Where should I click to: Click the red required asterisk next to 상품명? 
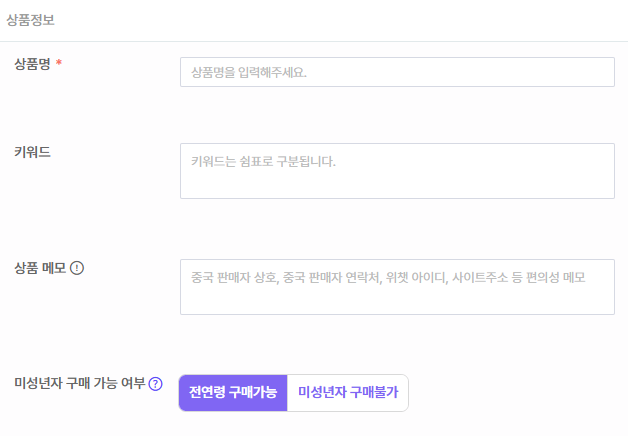pos(59,64)
